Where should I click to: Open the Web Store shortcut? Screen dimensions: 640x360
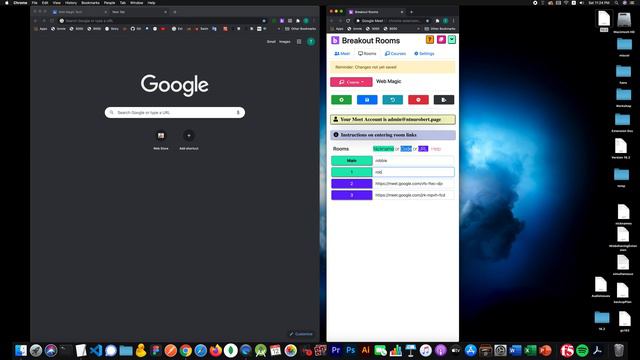point(161,140)
